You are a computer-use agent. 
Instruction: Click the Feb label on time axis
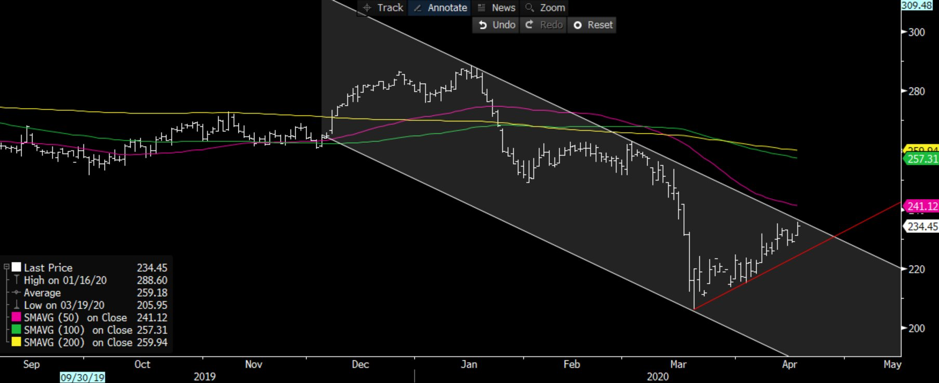pyautogui.click(x=572, y=364)
